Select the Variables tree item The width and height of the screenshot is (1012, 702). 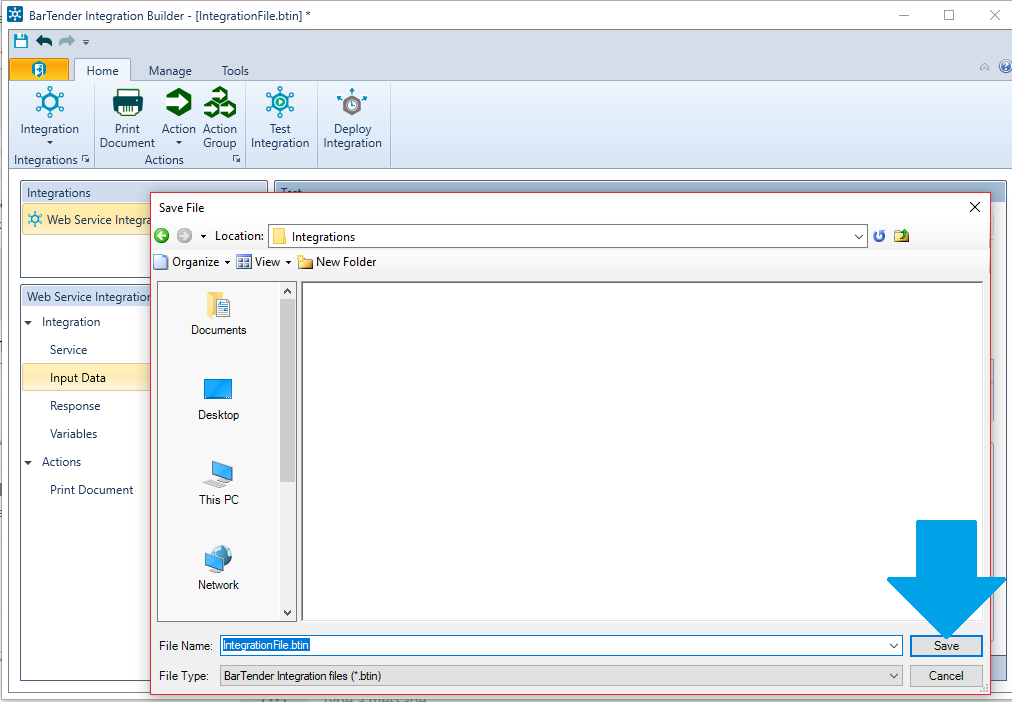coord(74,434)
